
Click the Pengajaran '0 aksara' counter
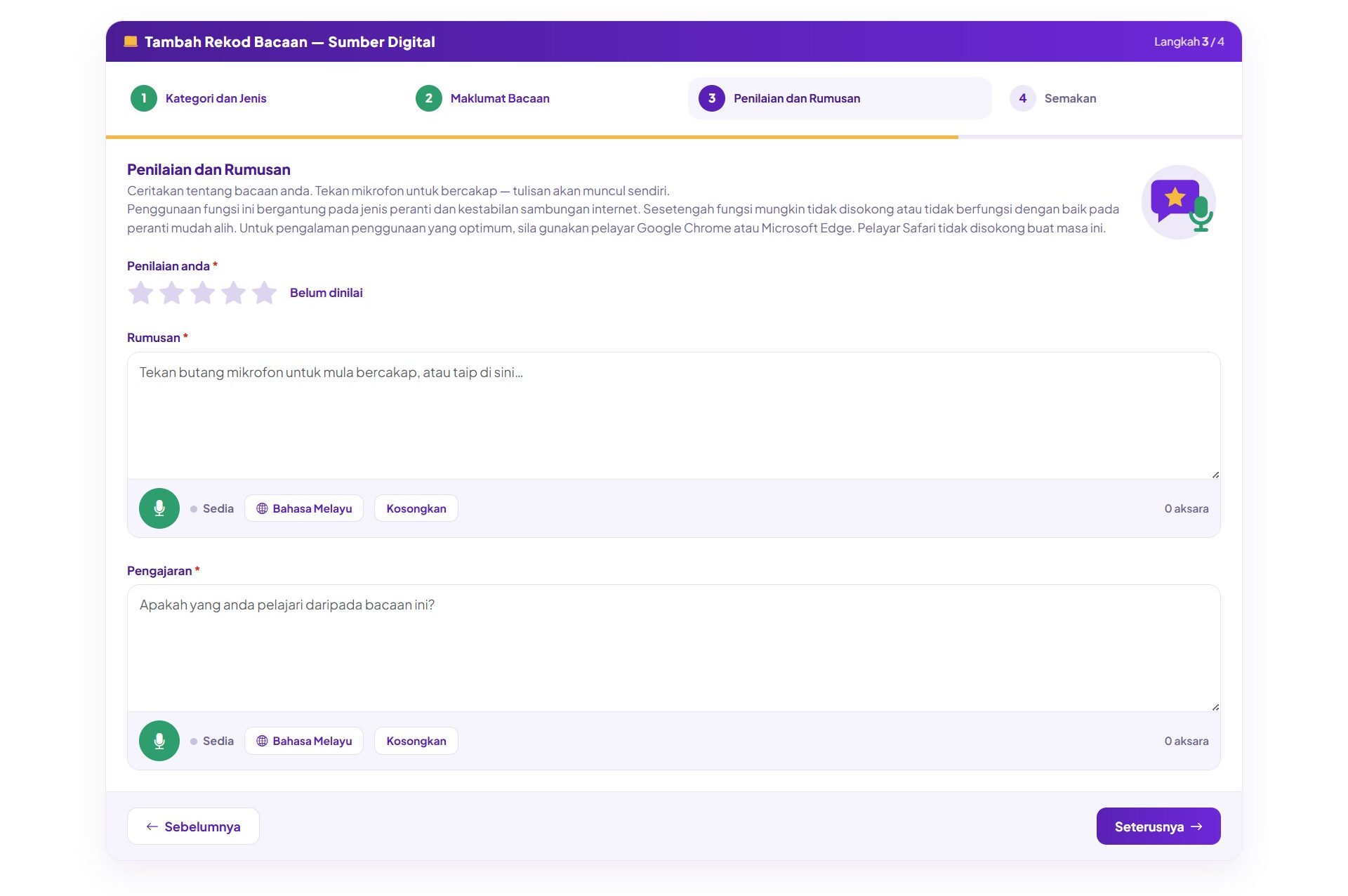click(x=1187, y=741)
